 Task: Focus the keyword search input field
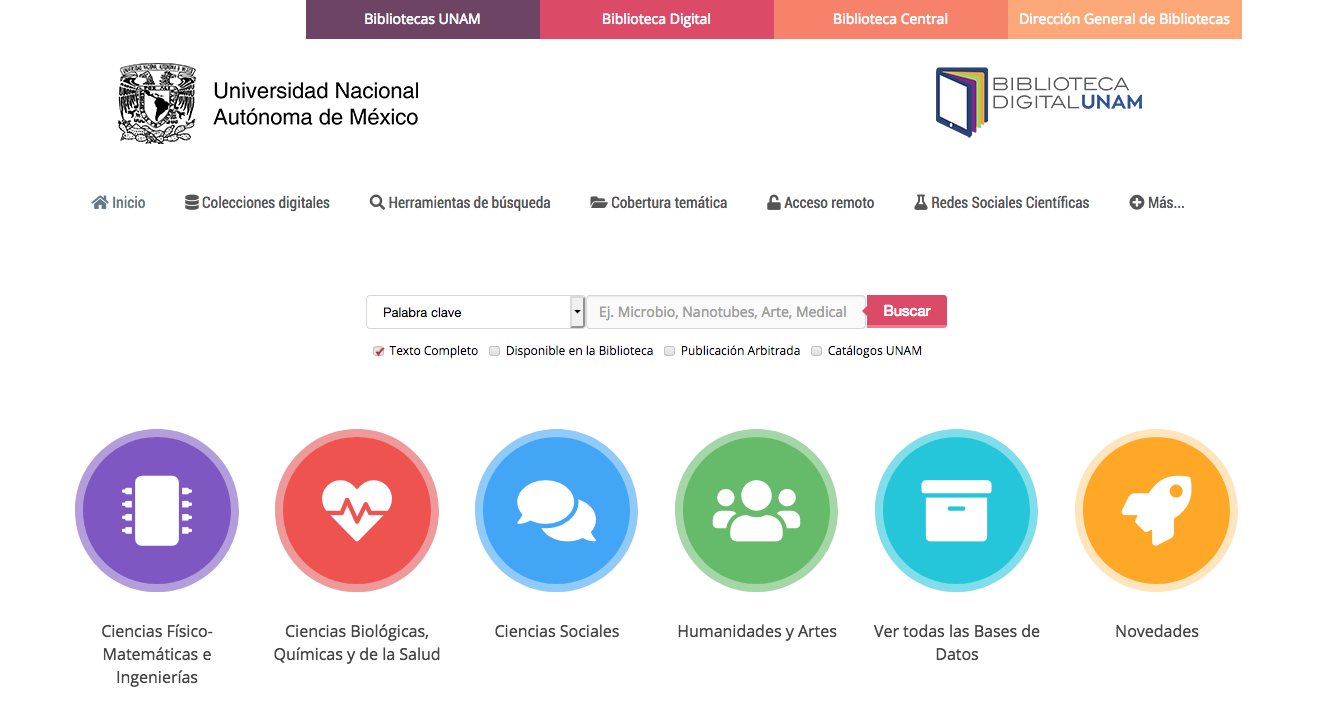726,312
